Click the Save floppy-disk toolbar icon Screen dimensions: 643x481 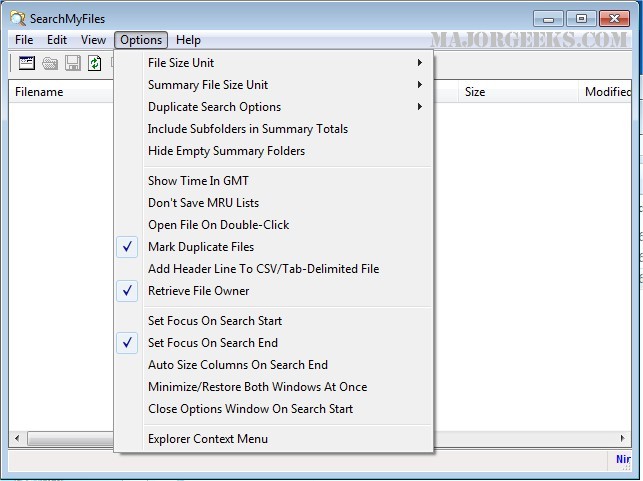point(73,63)
